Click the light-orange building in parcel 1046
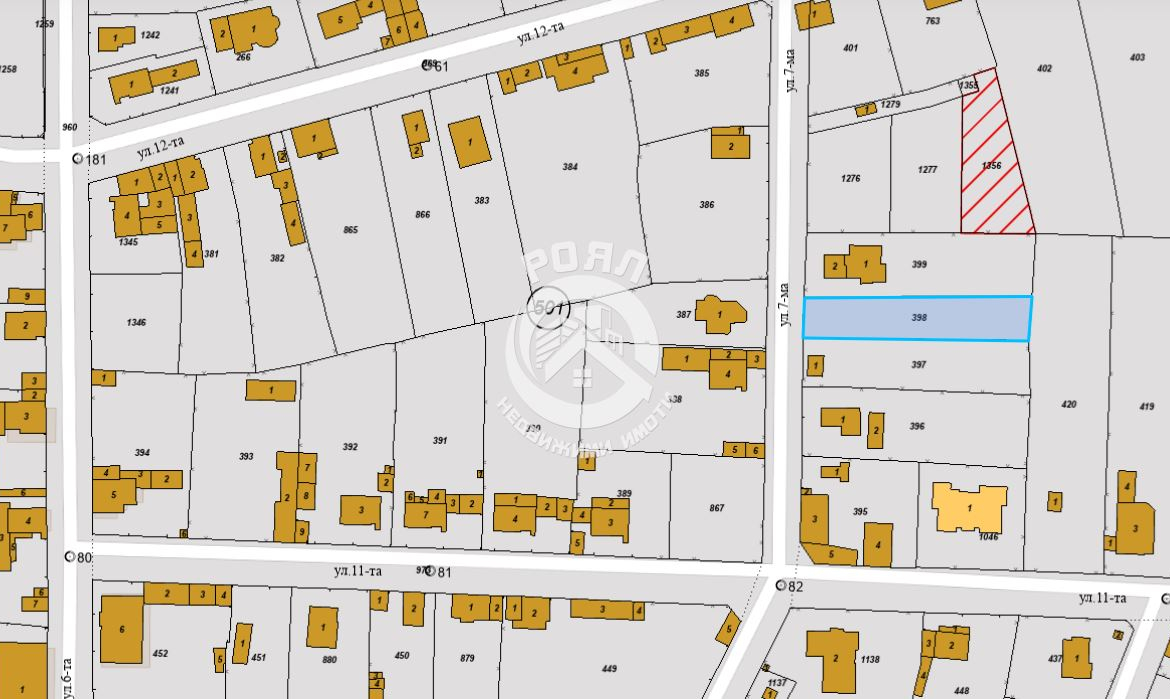Image resolution: width=1170 pixels, height=699 pixels. 969,508
